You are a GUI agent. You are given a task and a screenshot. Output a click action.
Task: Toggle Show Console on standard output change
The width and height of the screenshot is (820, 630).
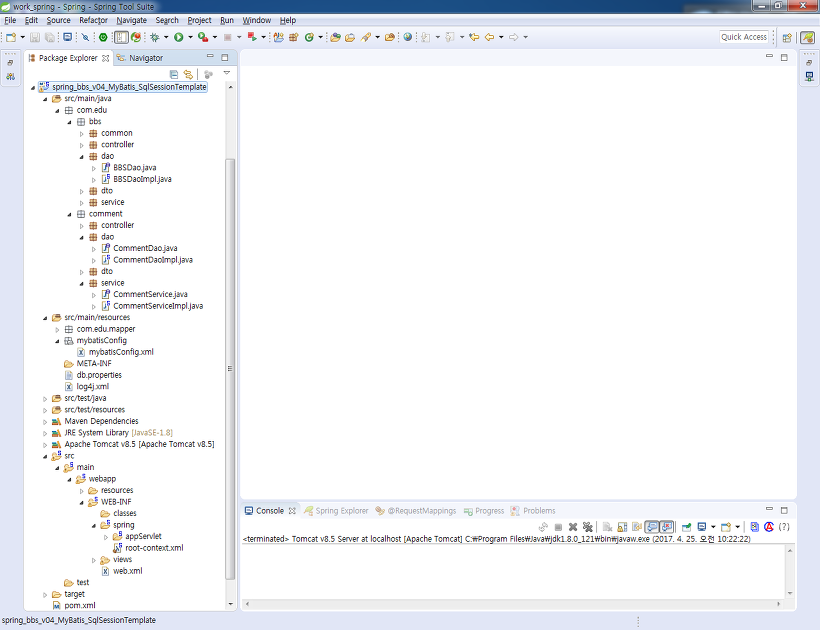click(652, 527)
